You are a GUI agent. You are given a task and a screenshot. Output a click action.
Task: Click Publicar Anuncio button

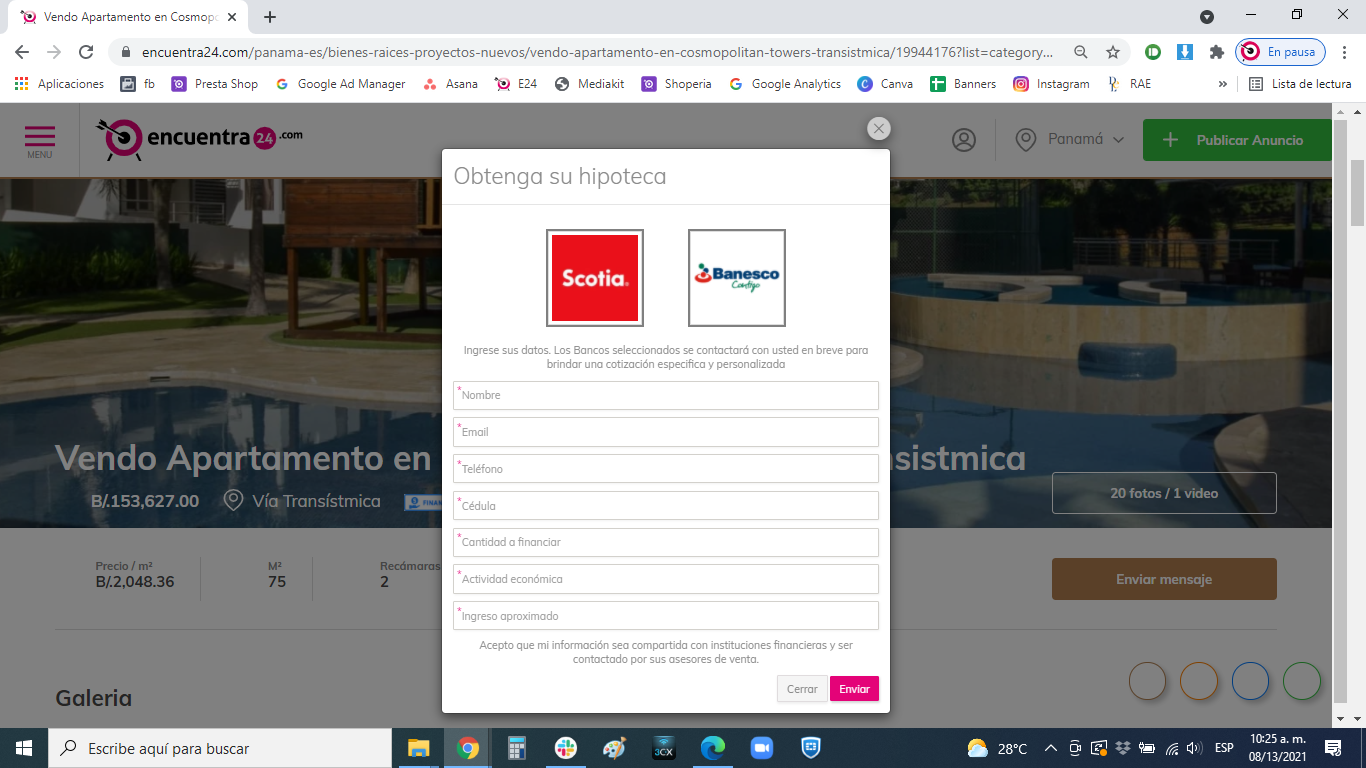coord(1237,140)
